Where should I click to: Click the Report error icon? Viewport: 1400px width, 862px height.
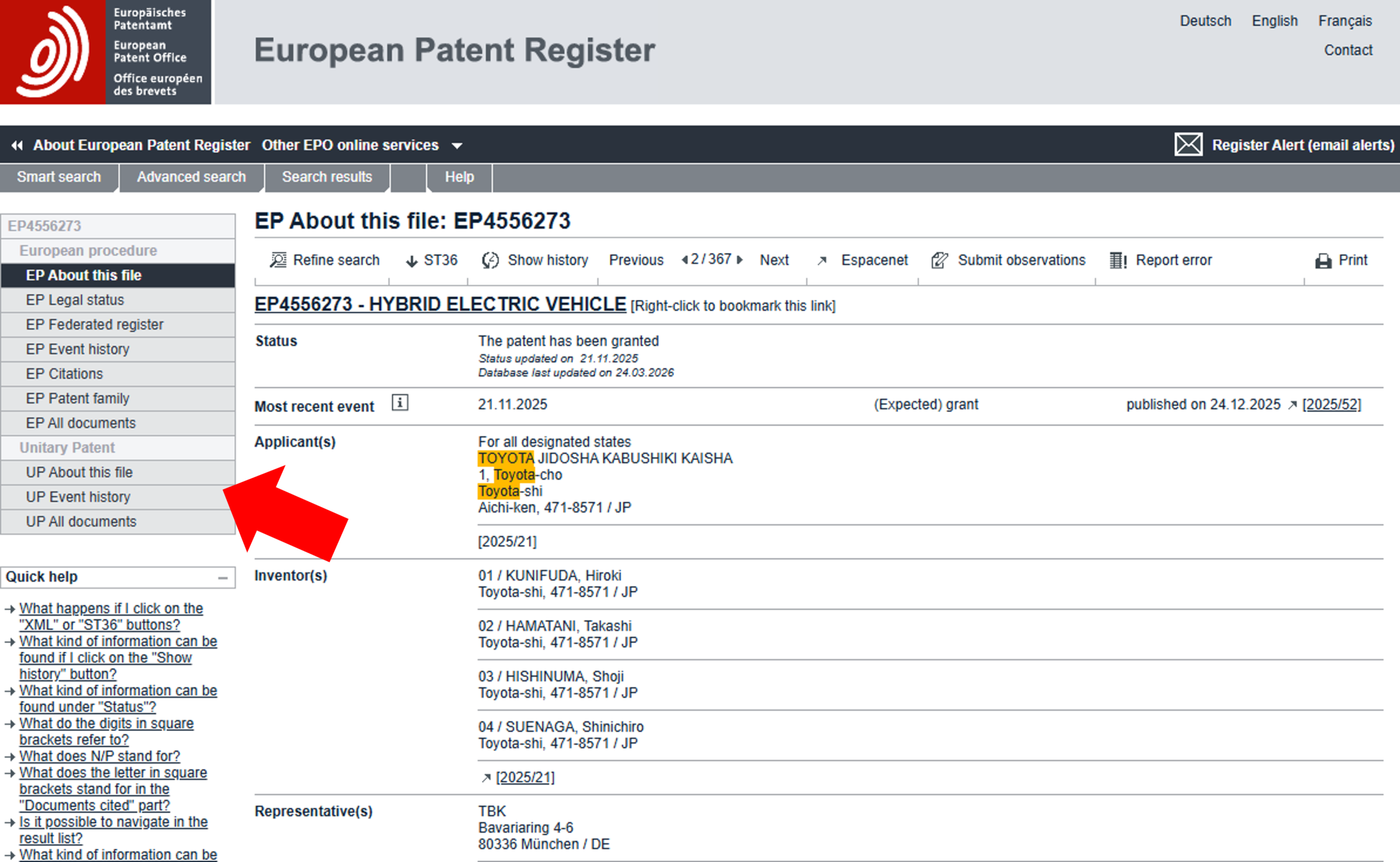(x=1118, y=261)
